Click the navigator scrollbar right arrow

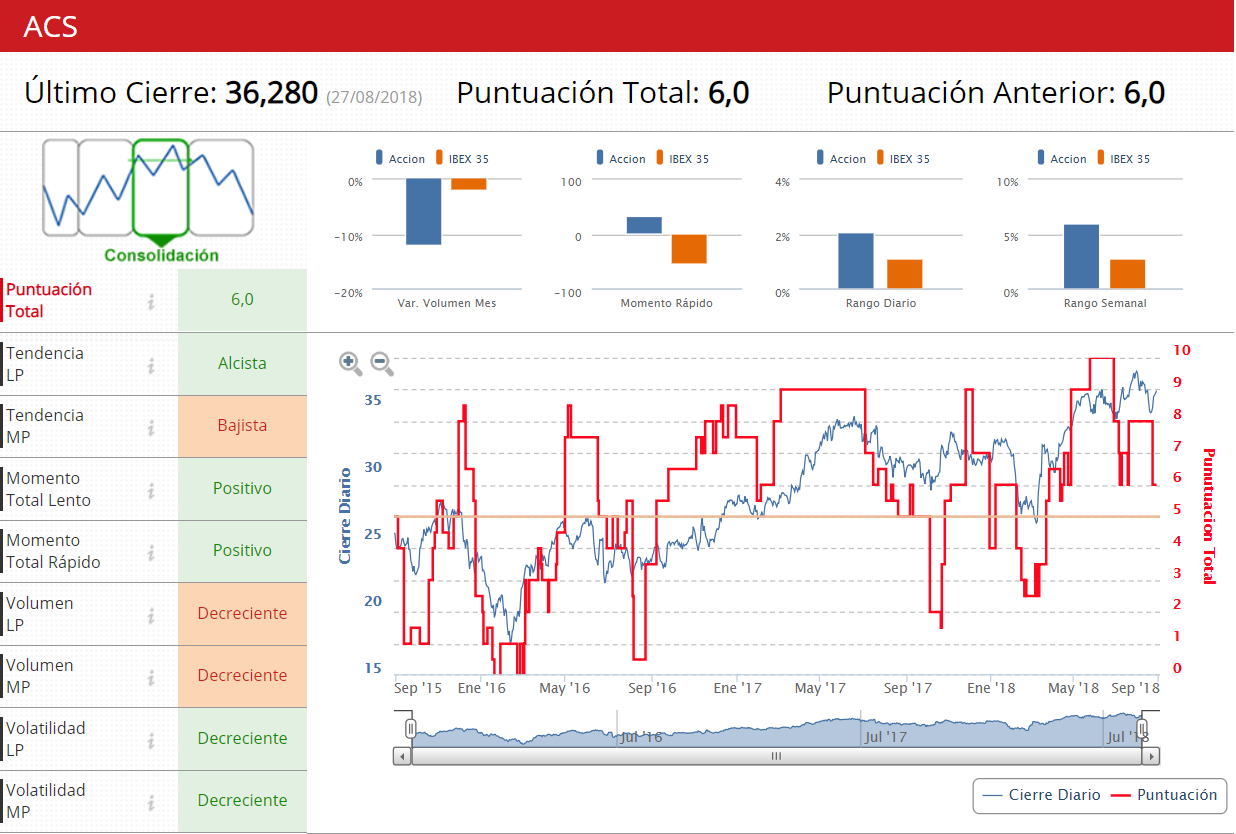1152,757
